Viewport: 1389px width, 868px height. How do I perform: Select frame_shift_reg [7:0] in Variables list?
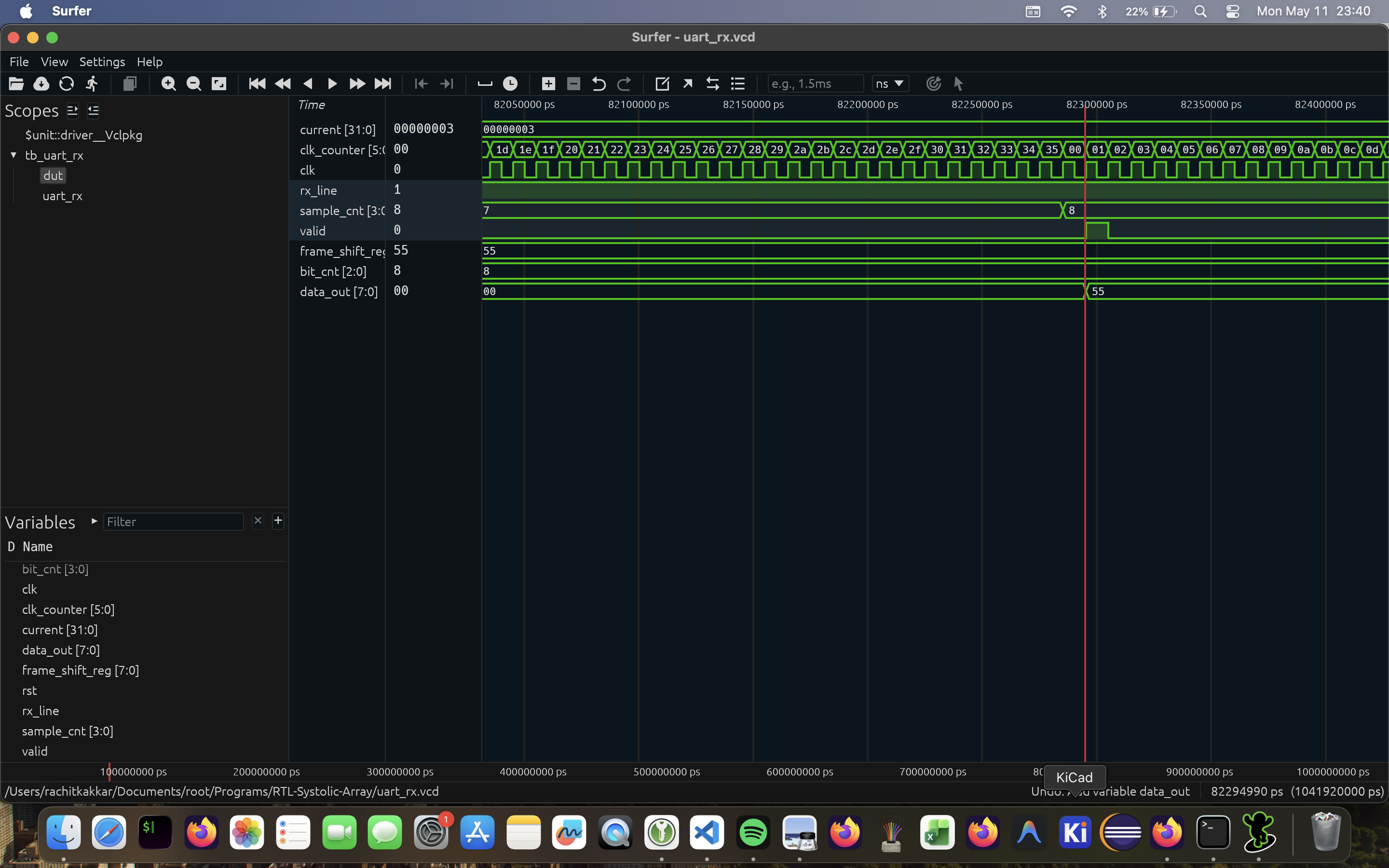(81, 670)
